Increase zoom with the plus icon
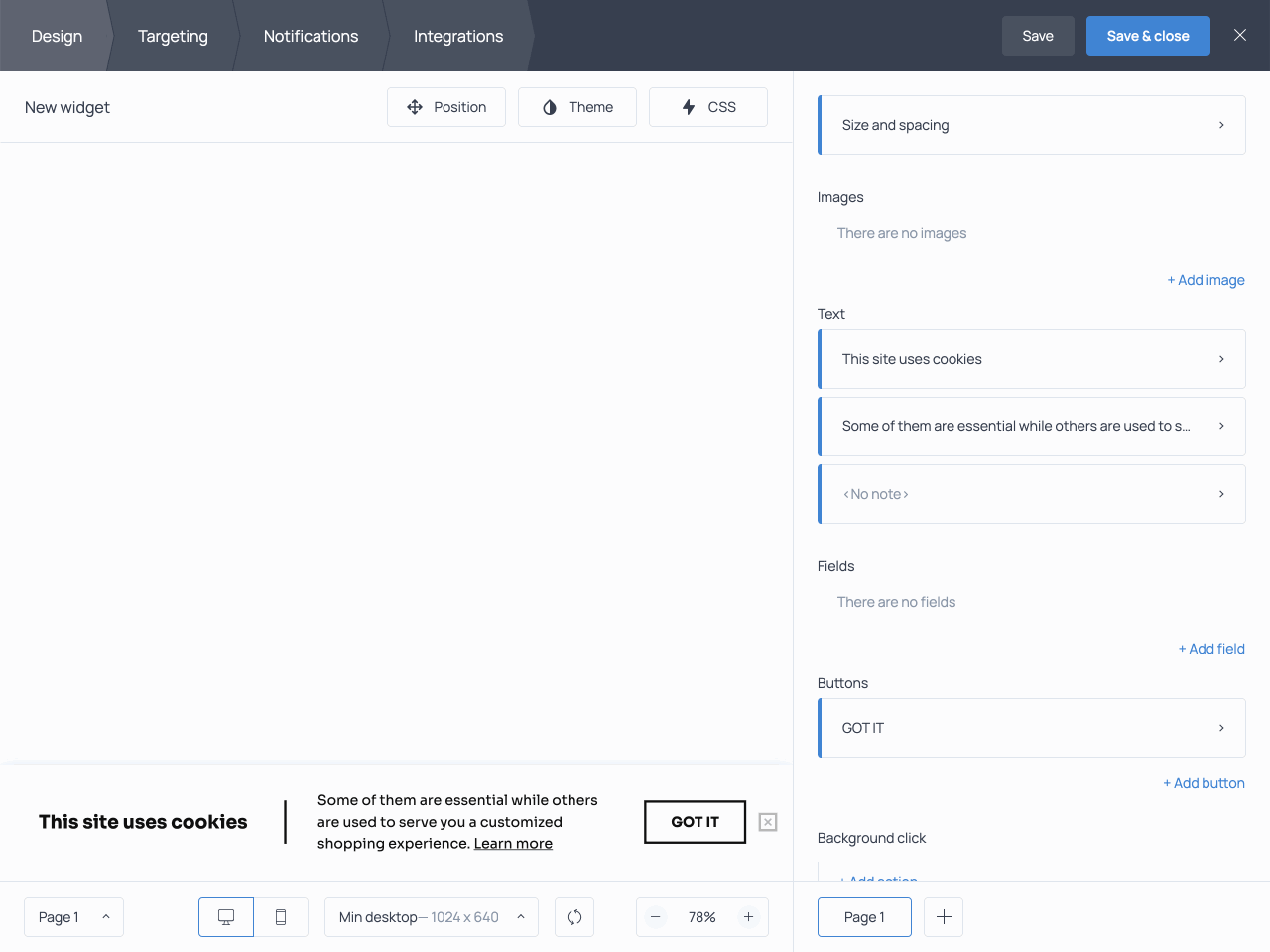 pyautogui.click(x=748, y=917)
